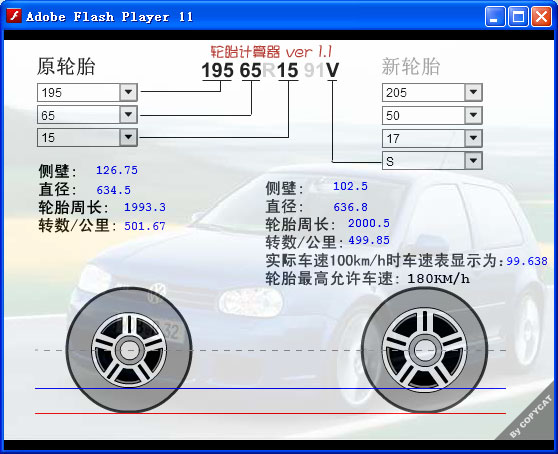The height and width of the screenshot is (454, 558).
Task: Click new circumference value 2000.5
Action: pos(369,223)
